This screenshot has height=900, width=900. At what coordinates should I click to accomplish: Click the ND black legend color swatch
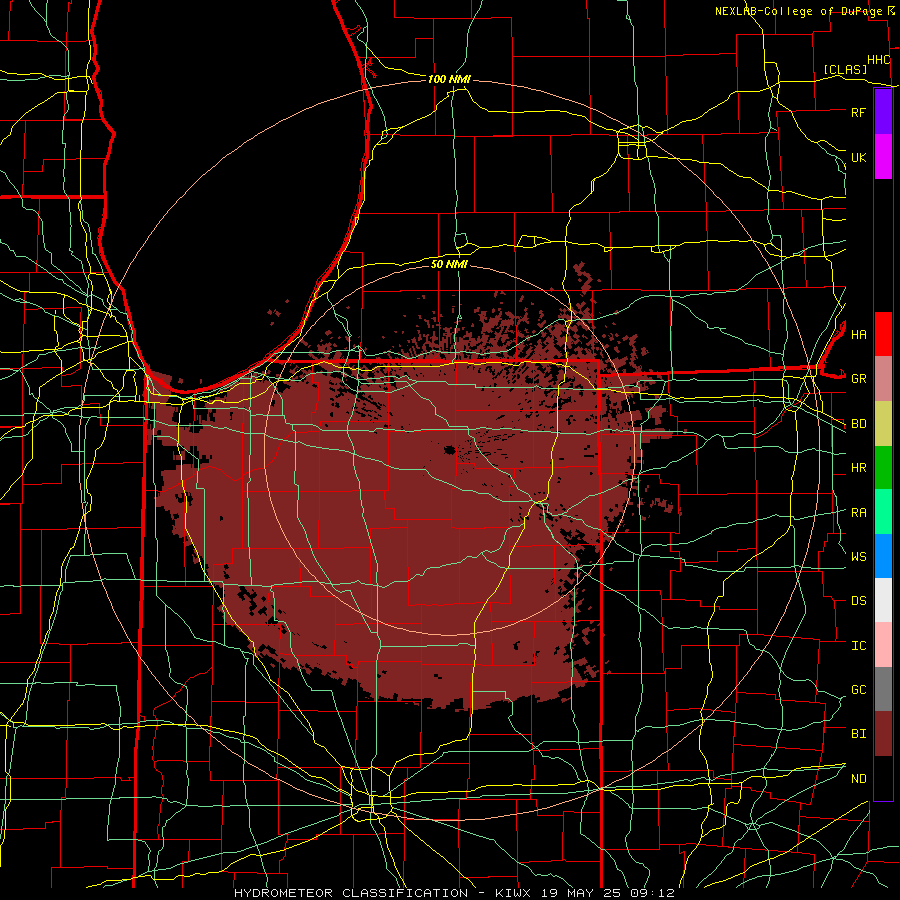(x=883, y=778)
